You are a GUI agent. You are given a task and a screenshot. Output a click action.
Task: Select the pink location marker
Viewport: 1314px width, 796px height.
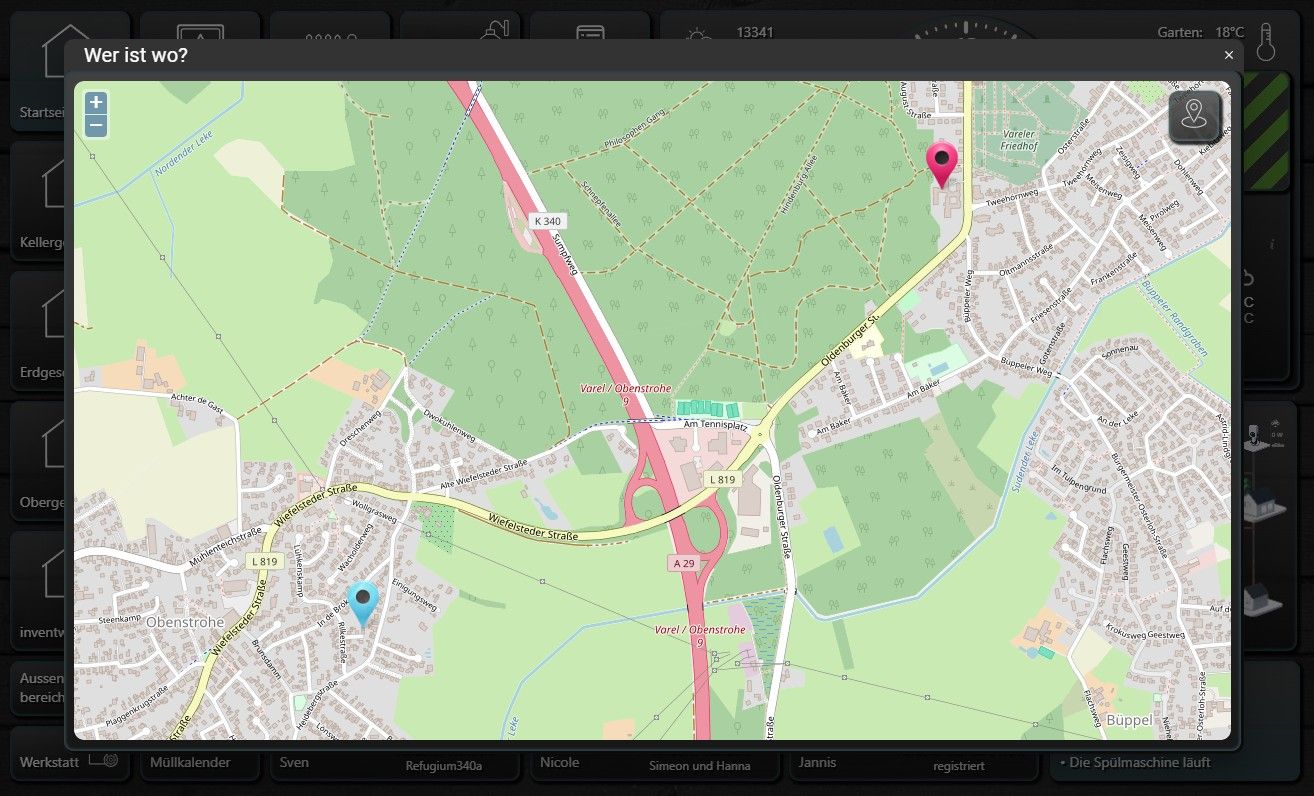pos(942,164)
